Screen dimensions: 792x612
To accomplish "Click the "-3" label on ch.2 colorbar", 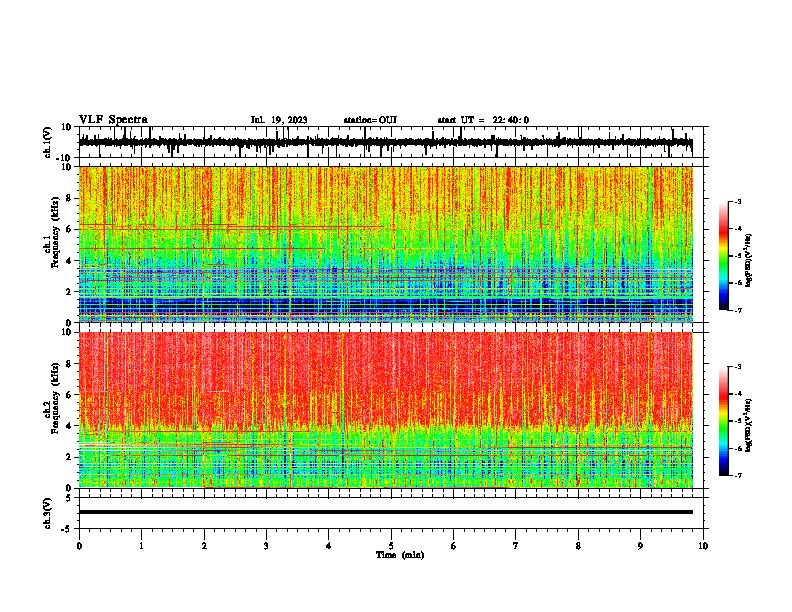I will point(737,367).
